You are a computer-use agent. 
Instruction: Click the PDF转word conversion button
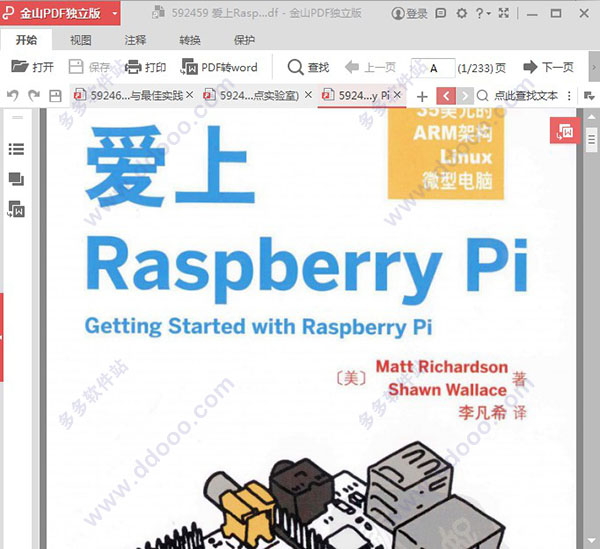point(219,67)
